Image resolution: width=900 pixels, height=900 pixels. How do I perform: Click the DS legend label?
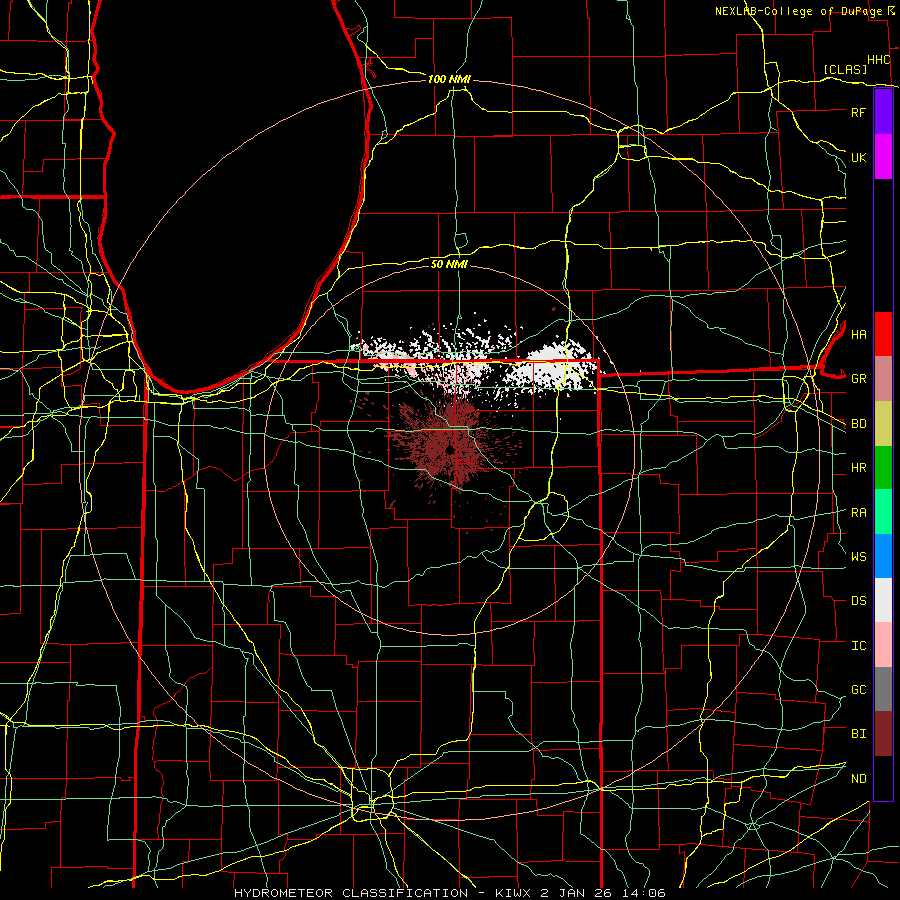pos(858,601)
